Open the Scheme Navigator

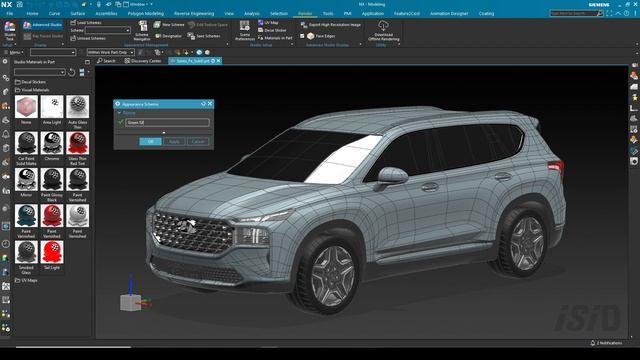pyautogui.click(x=142, y=31)
